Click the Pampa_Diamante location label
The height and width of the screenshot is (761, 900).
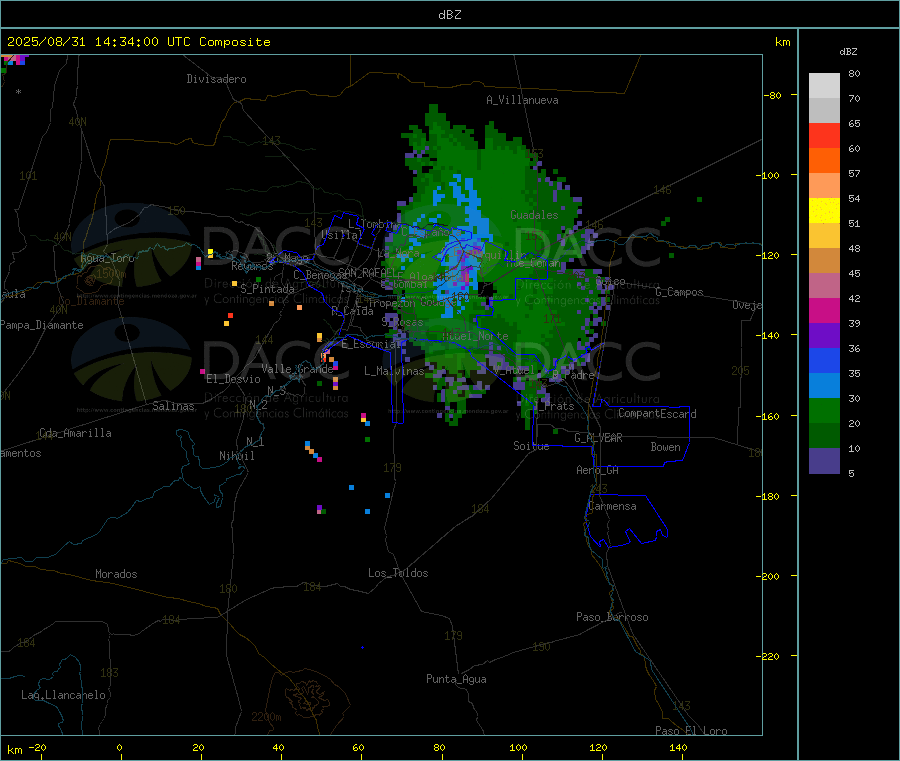(41, 325)
